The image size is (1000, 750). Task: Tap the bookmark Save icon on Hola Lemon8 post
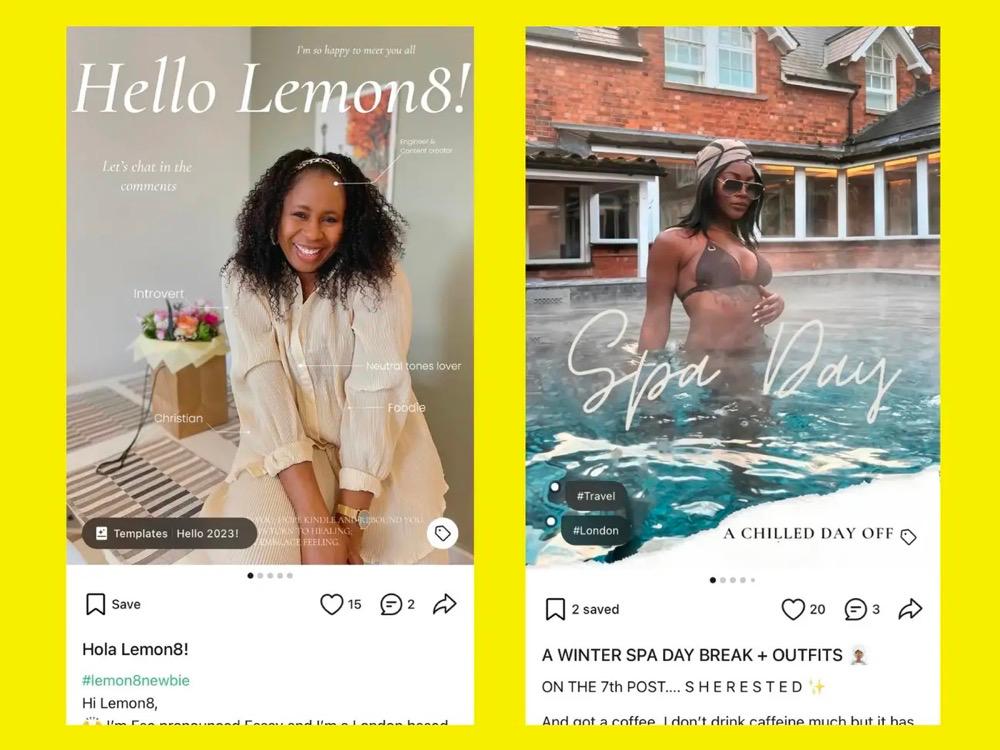click(96, 604)
